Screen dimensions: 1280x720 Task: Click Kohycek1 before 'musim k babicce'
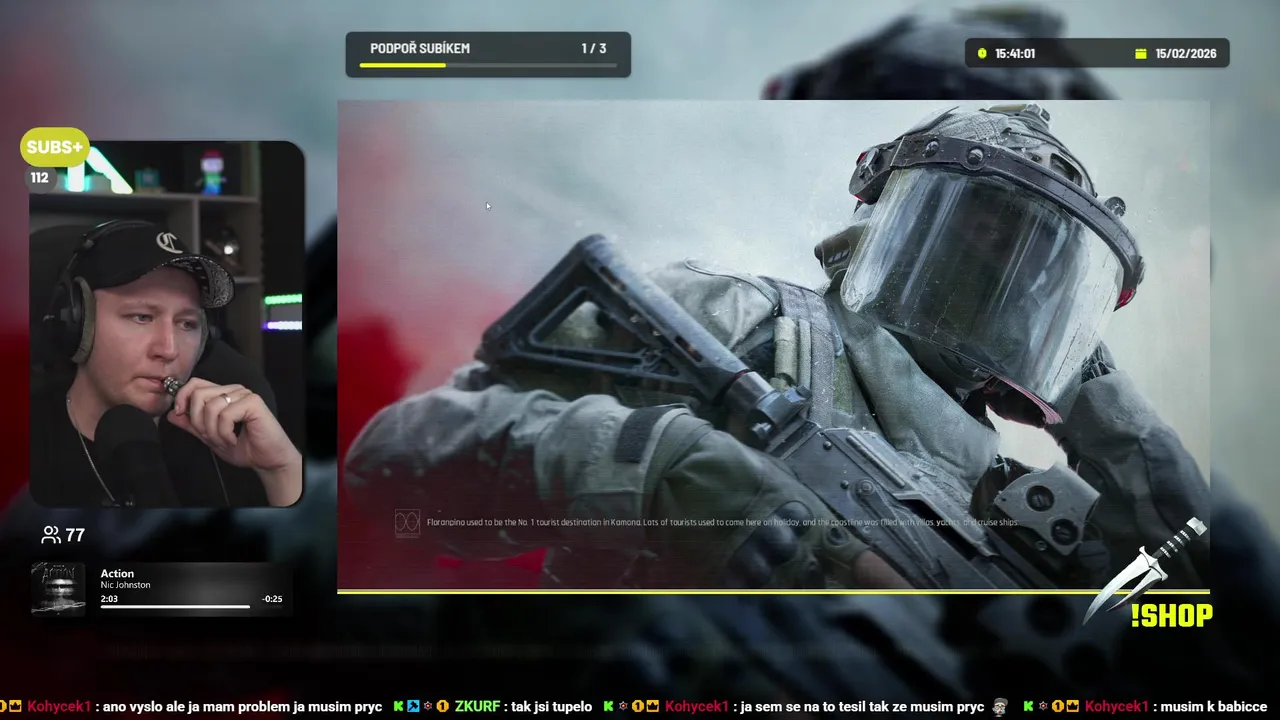(x=1117, y=706)
